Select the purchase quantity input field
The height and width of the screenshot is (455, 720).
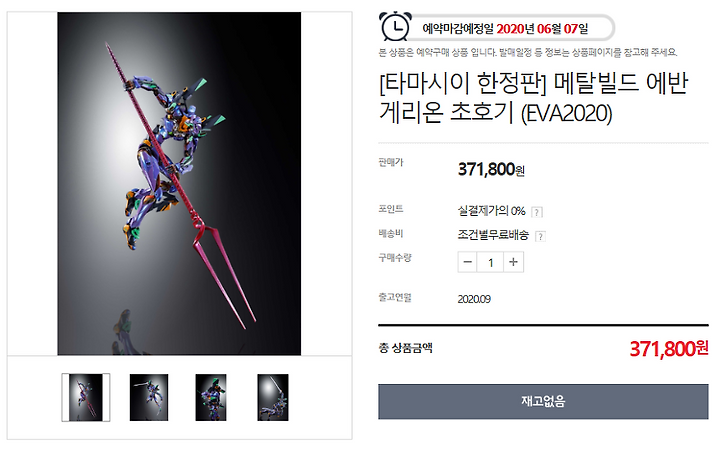tap(490, 262)
